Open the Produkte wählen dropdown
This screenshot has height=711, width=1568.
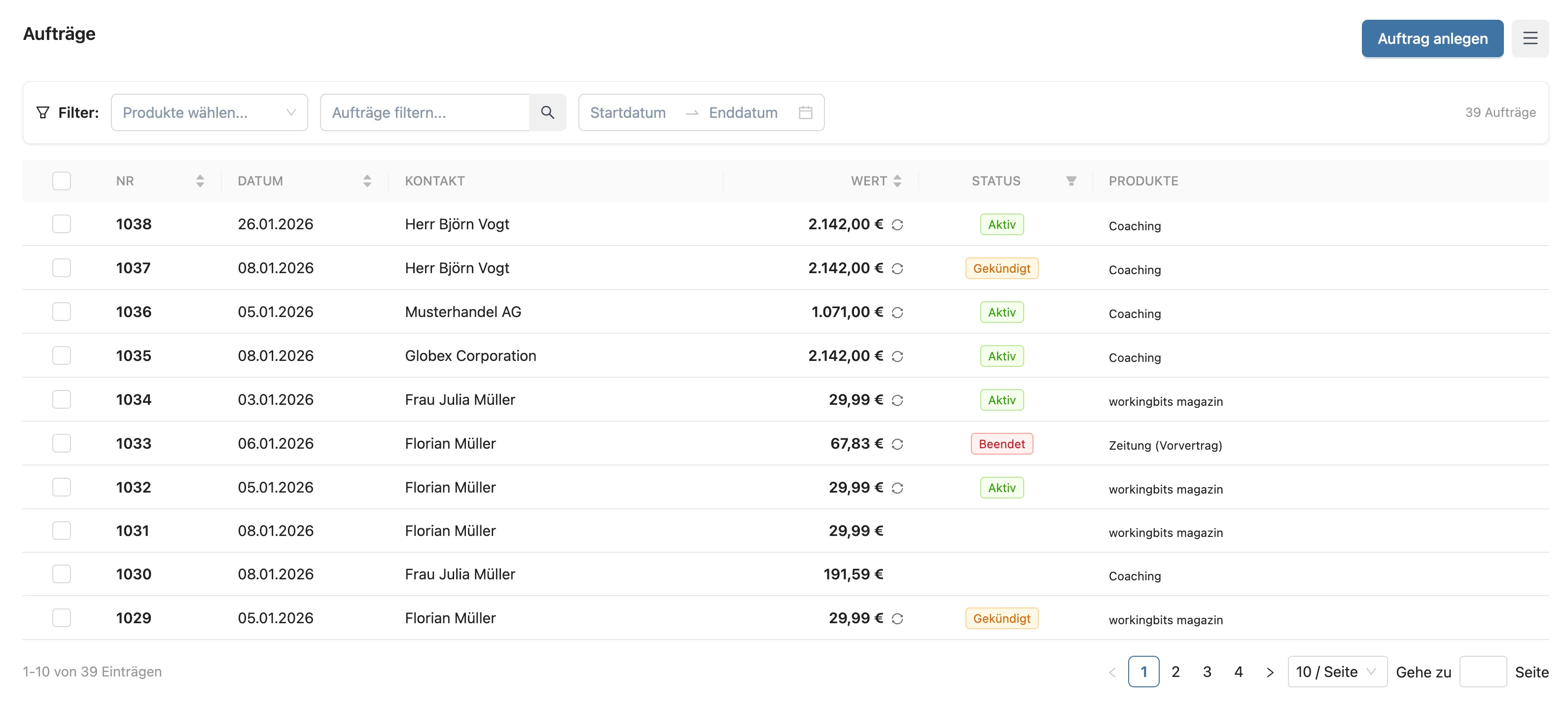click(x=209, y=112)
